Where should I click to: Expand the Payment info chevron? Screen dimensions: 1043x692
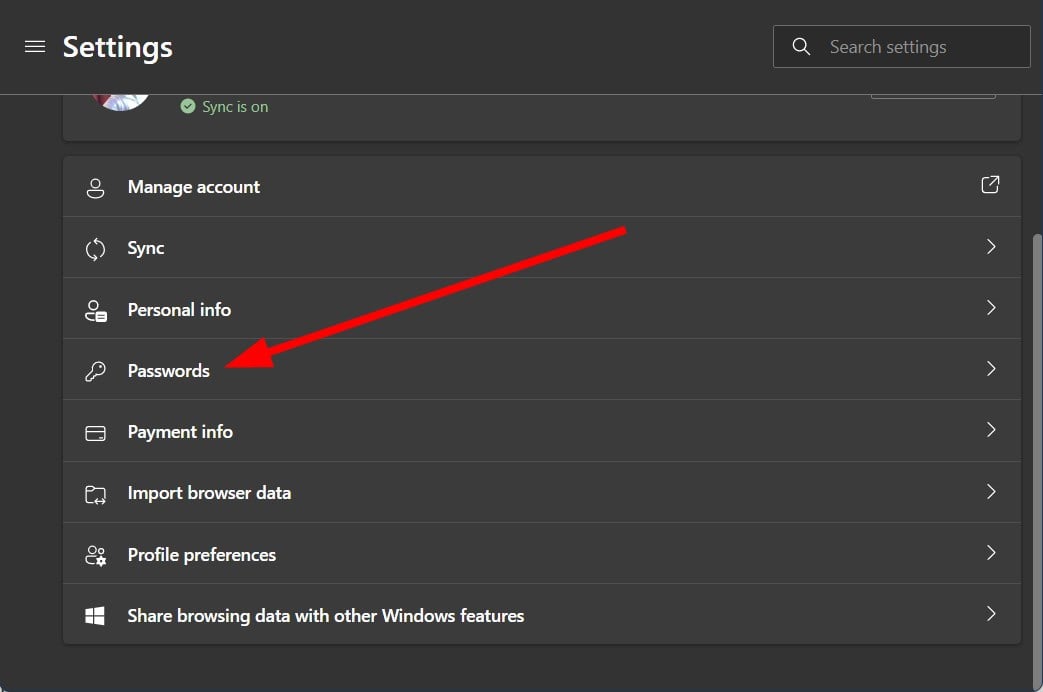point(991,430)
